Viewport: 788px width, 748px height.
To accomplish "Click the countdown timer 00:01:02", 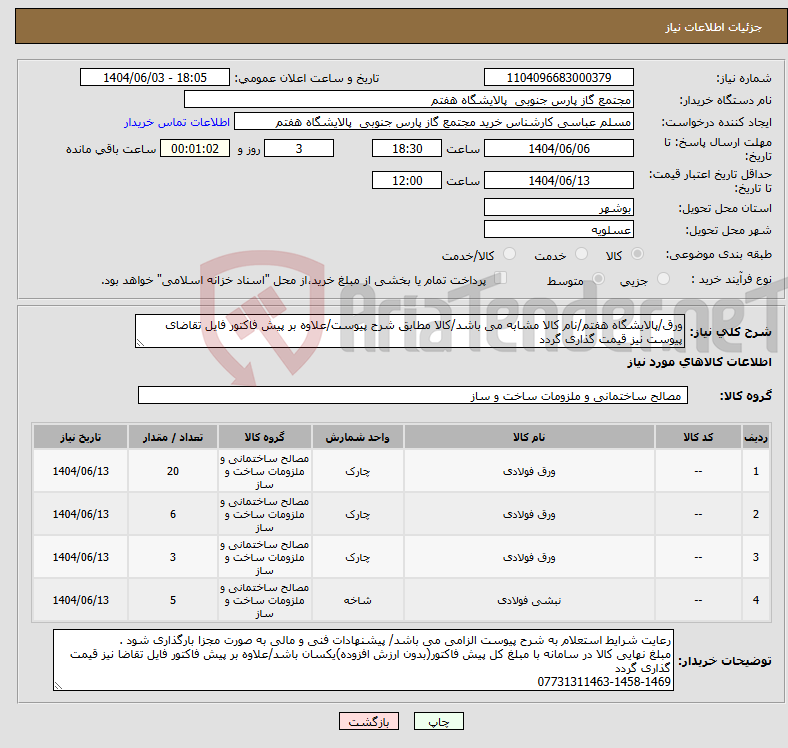I will coord(195,148).
